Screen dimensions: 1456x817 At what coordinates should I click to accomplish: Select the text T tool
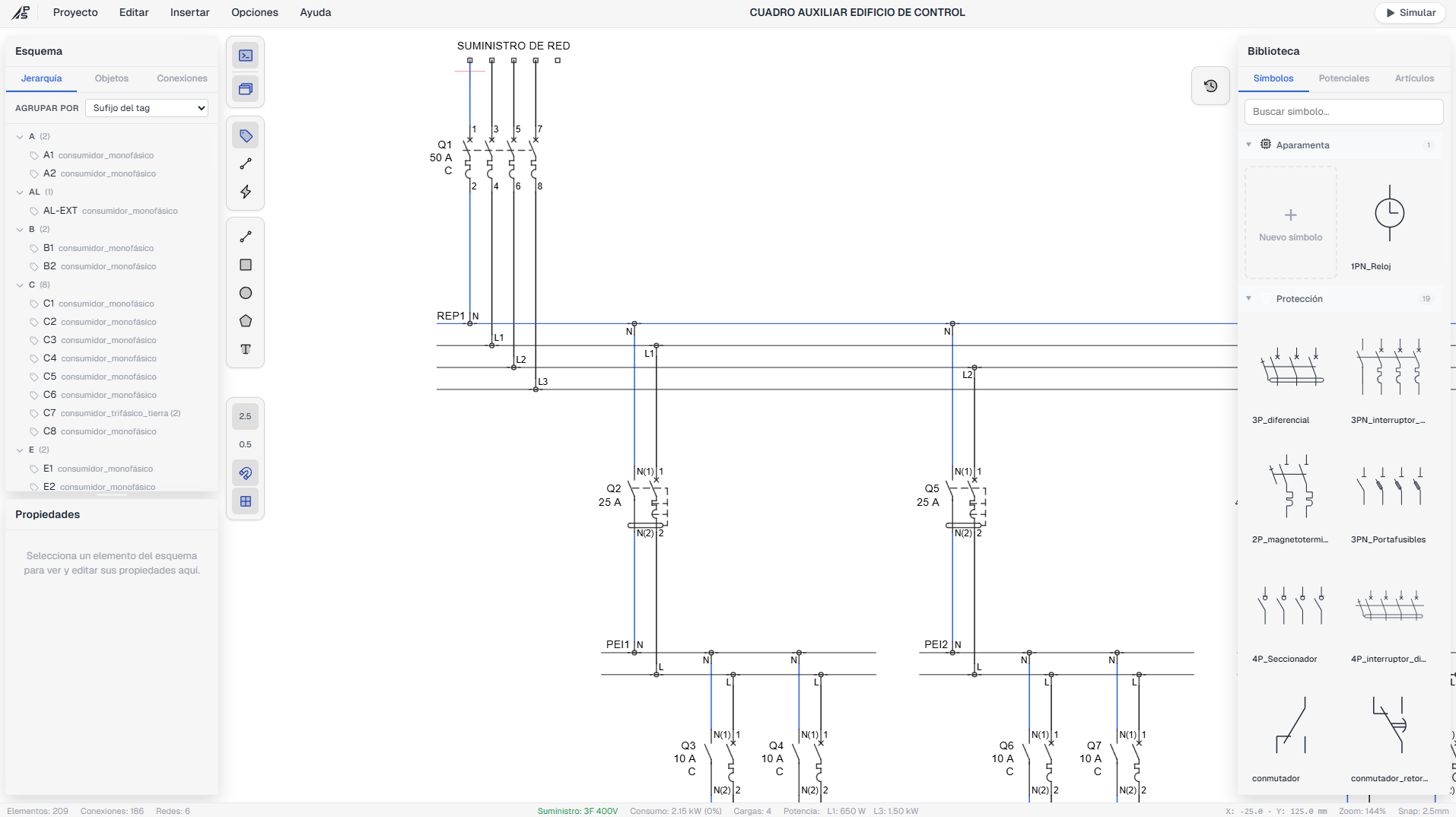tap(246, 349)
